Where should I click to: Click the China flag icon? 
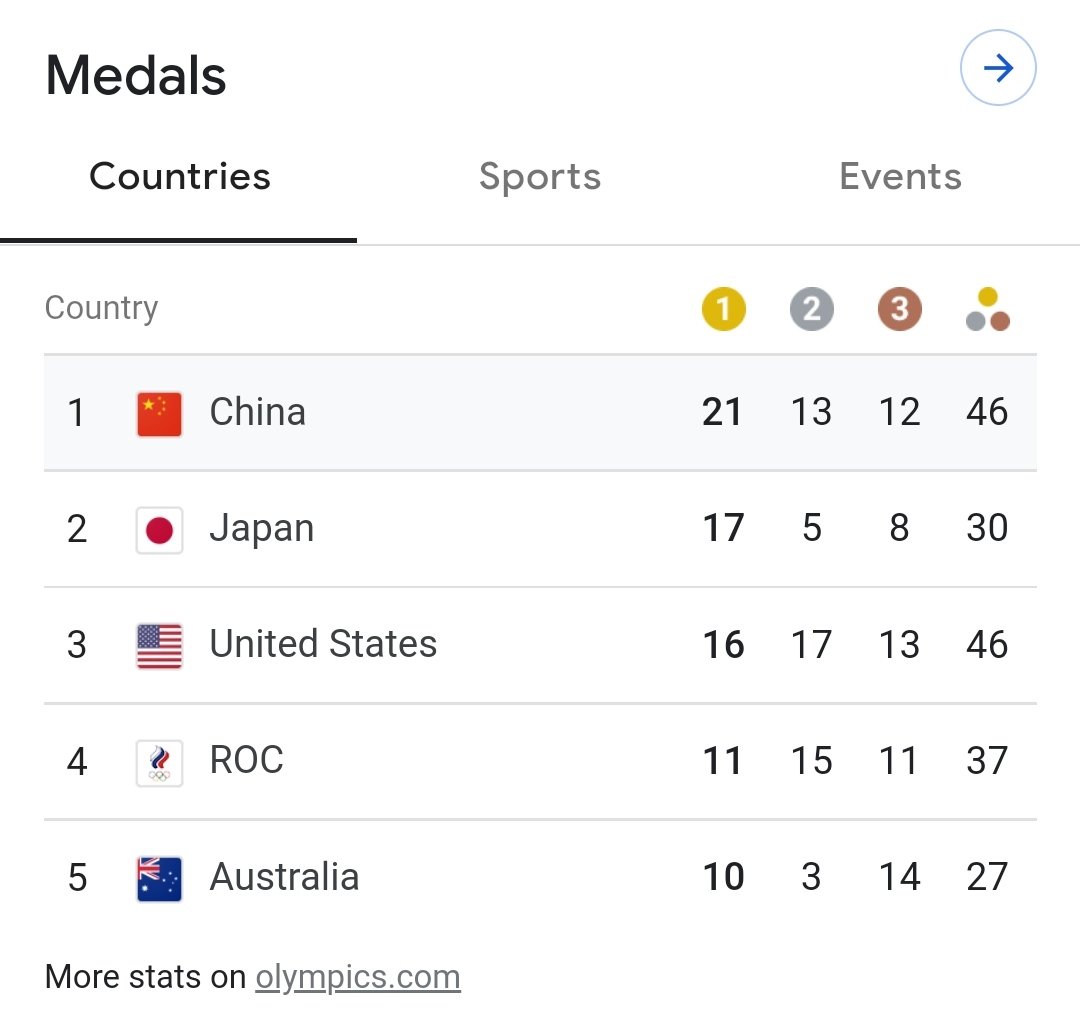(x=160, y=414)
